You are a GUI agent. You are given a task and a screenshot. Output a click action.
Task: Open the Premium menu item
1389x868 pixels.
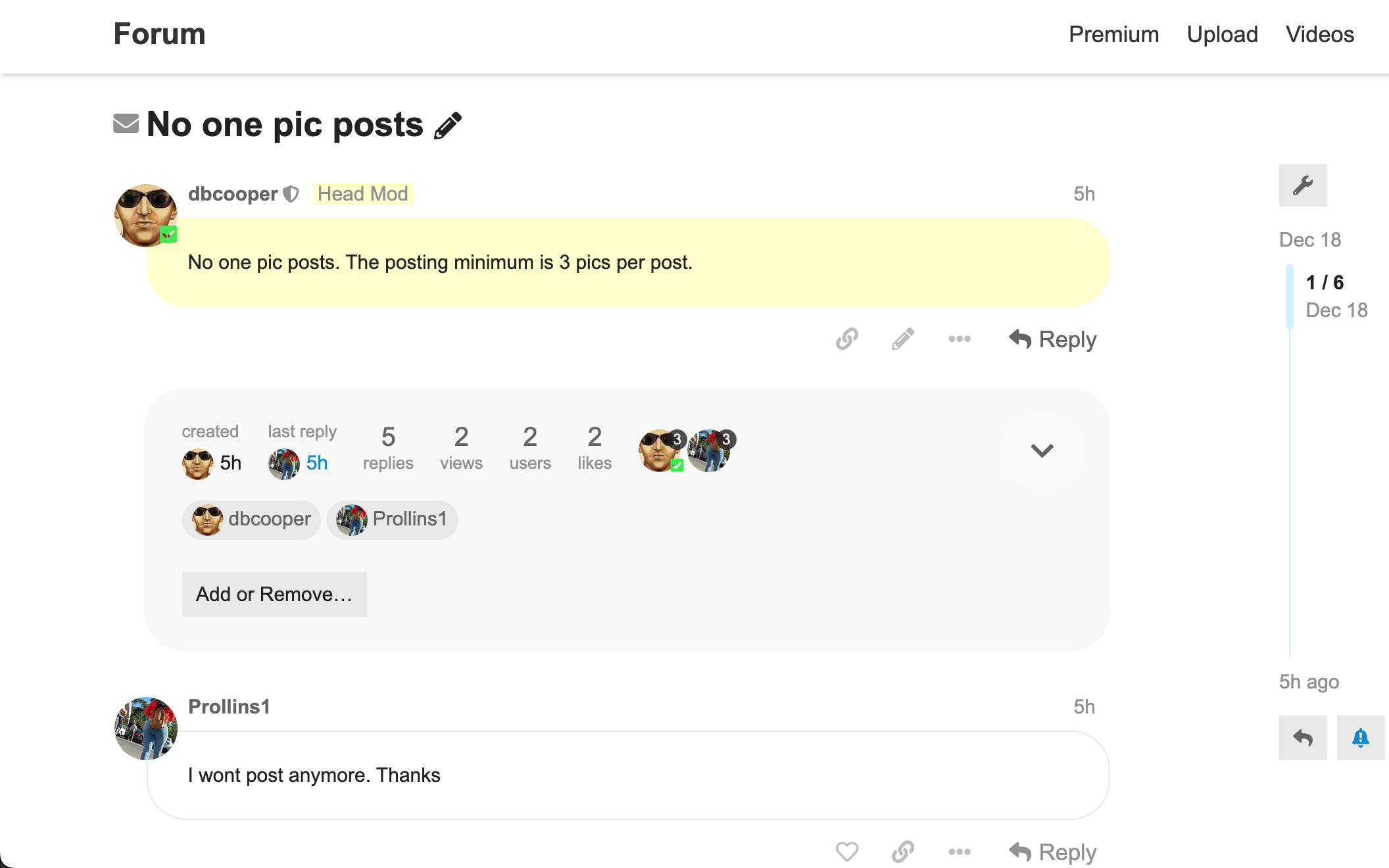coord(1113,34)
